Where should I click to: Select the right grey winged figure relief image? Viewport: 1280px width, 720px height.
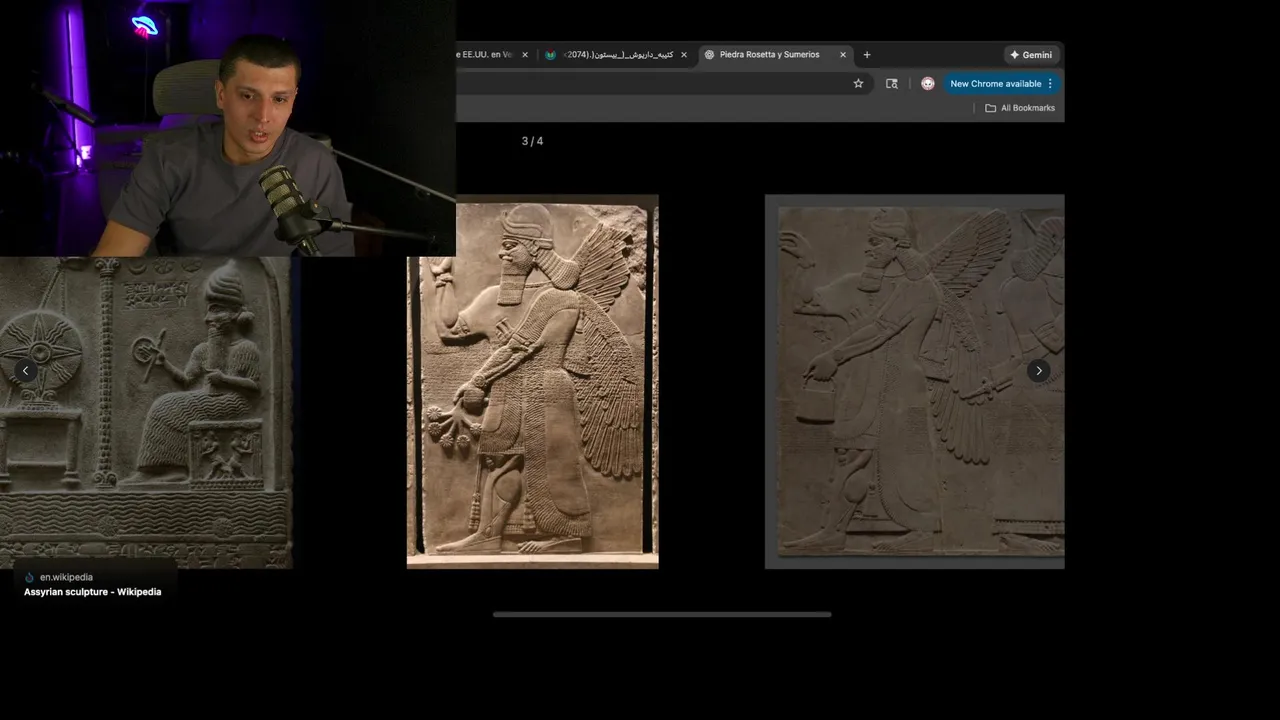(x=914, y=382)
